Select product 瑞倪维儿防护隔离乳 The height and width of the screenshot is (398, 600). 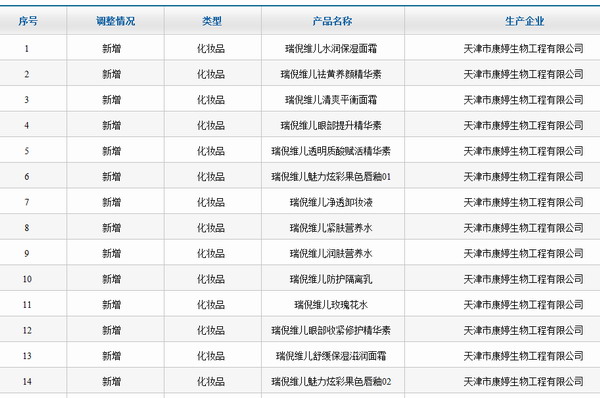point(331,279)
